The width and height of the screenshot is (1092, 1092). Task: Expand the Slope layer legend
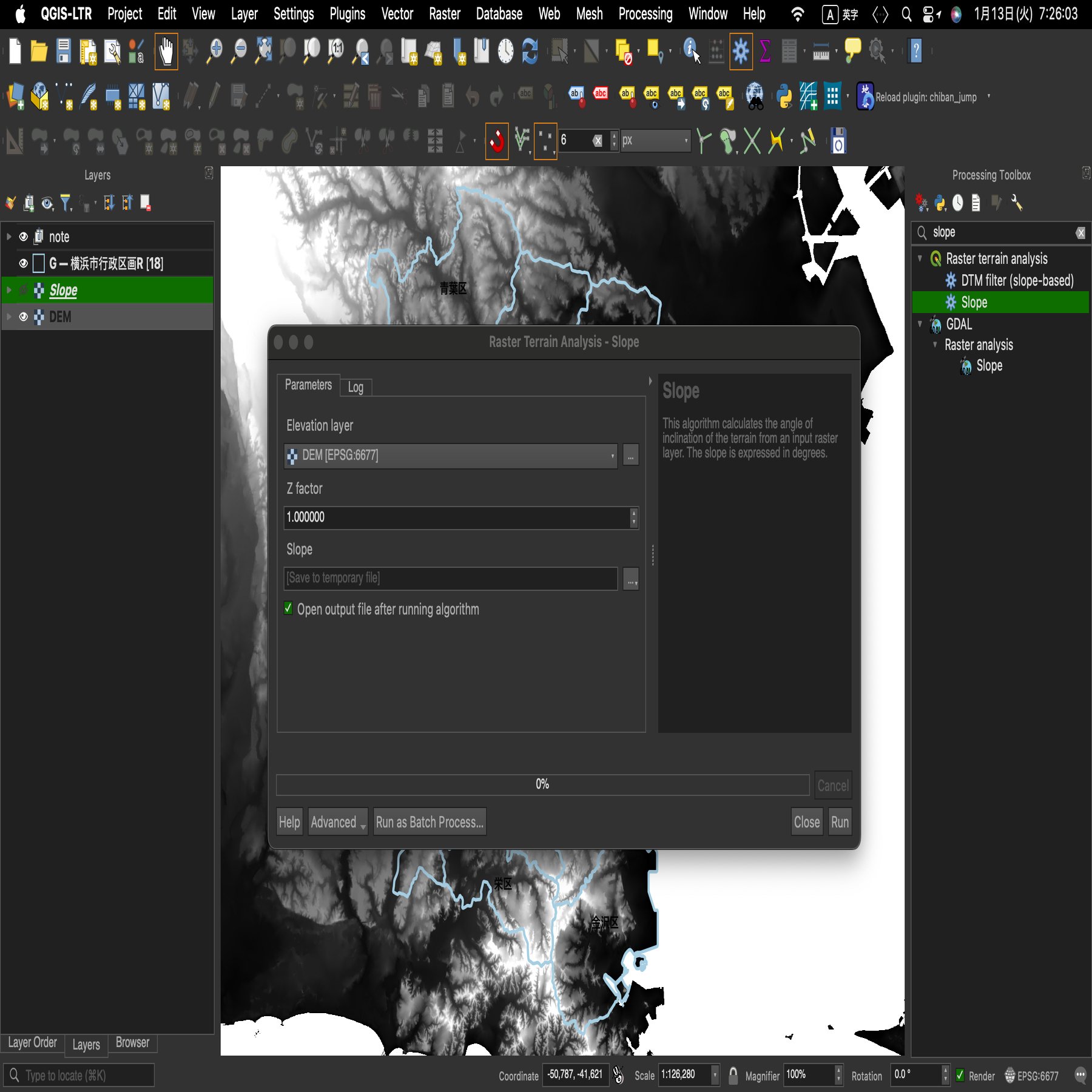[8, 290]
